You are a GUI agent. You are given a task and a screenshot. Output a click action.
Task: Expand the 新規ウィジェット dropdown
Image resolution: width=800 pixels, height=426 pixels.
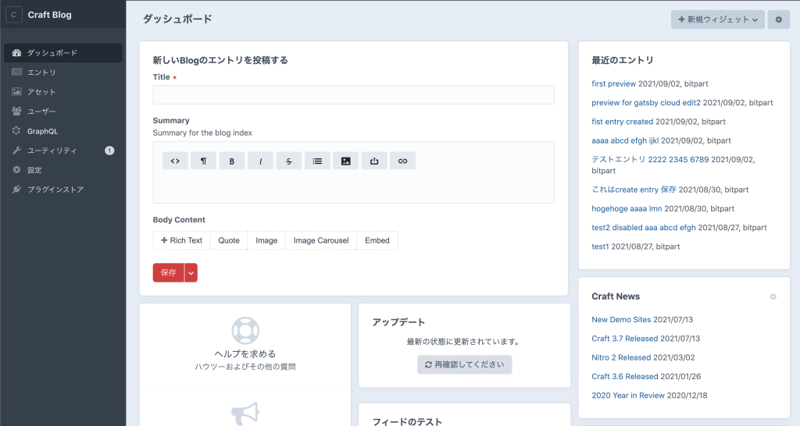pyautogui.click(x=718, y=19)
